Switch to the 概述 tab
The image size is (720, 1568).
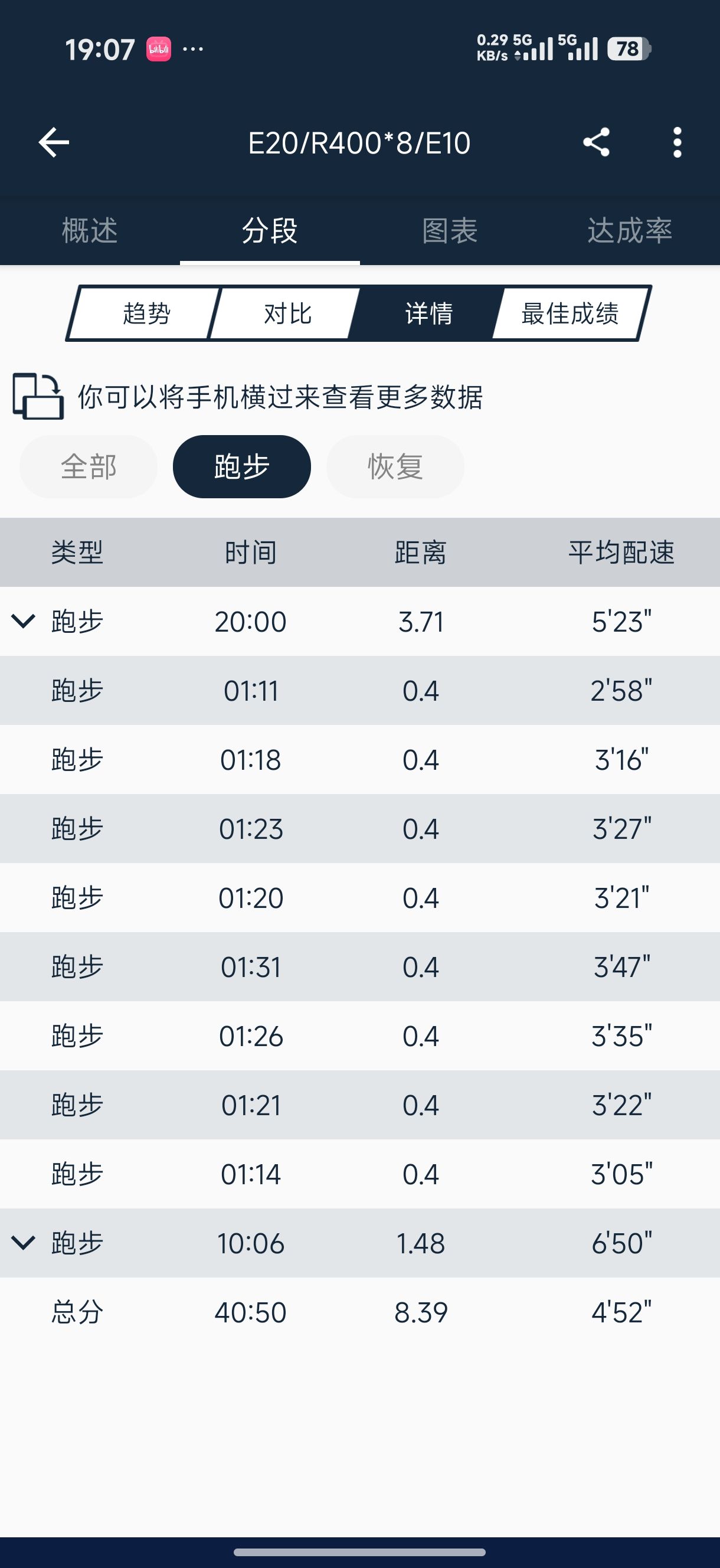pyautogui.click(x=90, y=231)
